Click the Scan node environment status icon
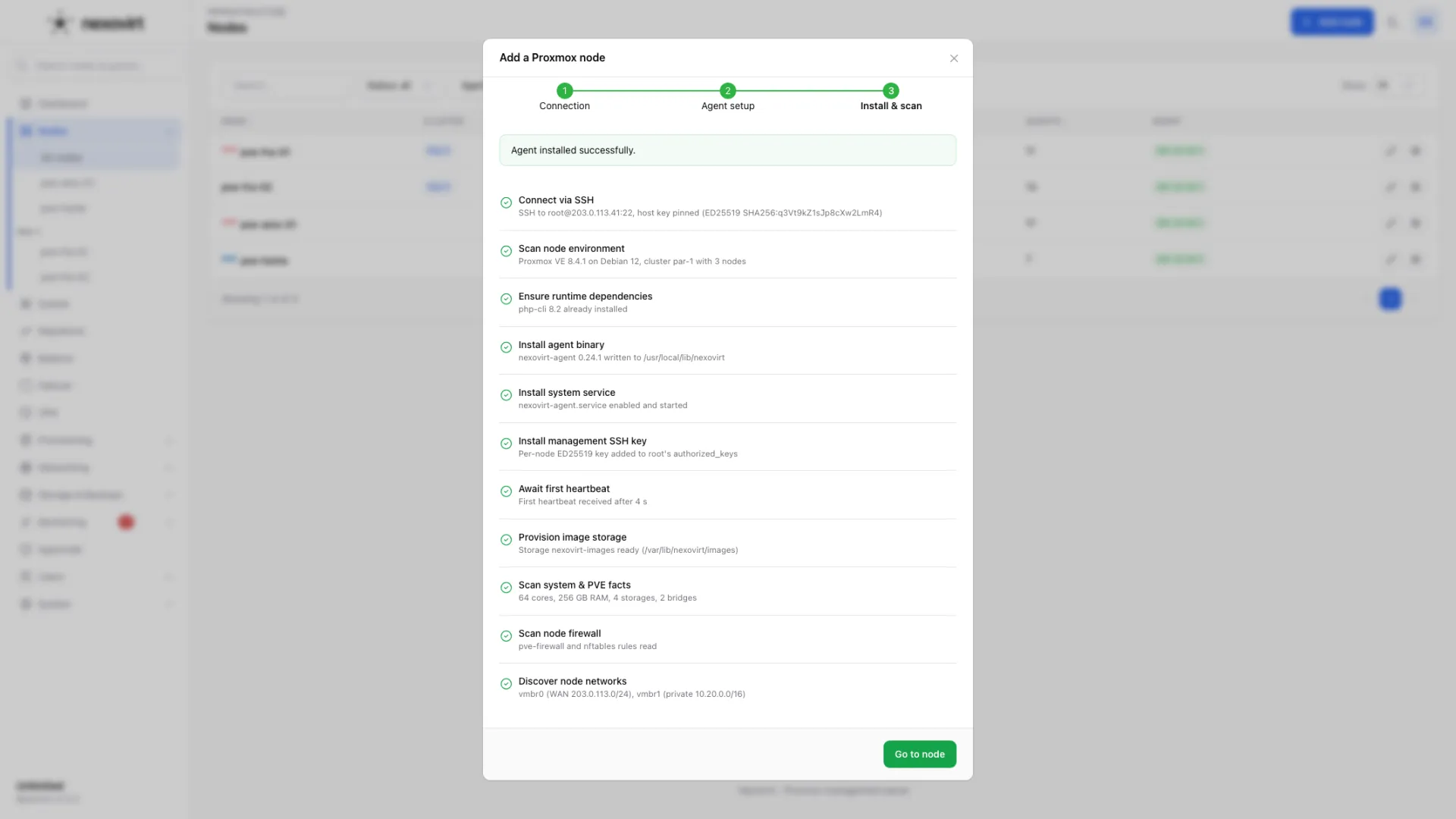Screen dimensions: 1456x819 click(x=506, y=251)
